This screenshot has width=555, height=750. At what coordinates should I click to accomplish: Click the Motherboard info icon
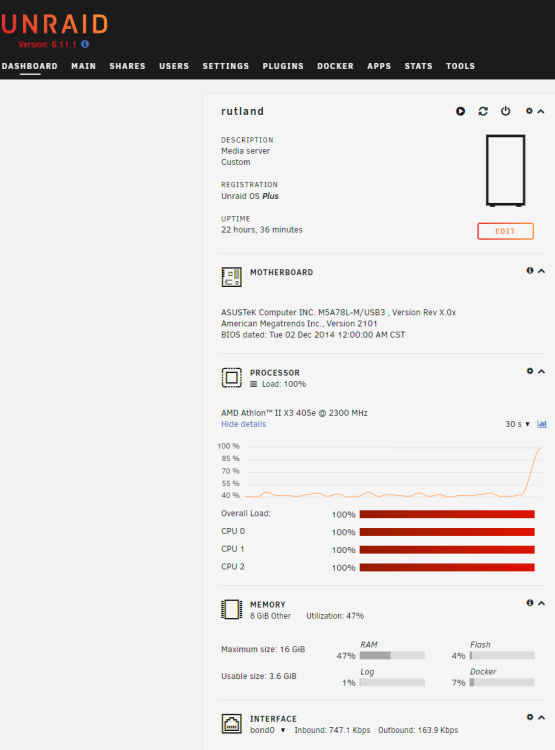coord(530,271)
